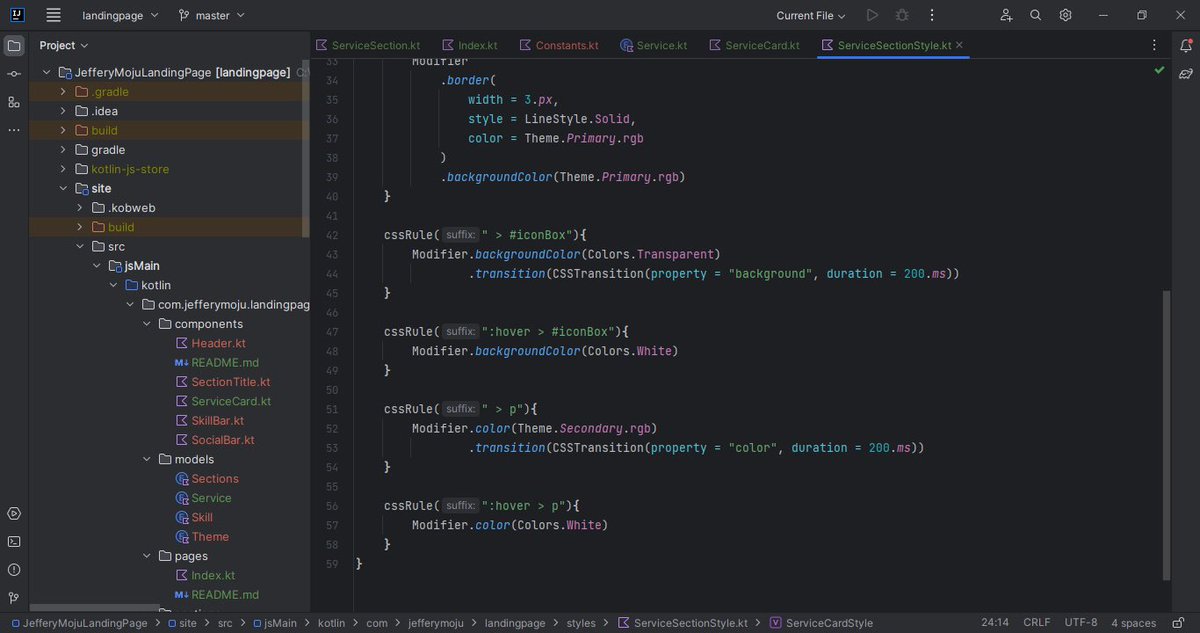Expand the .idea folder
Viewport: 1200px width, 633px height.
tap(64, 111)
